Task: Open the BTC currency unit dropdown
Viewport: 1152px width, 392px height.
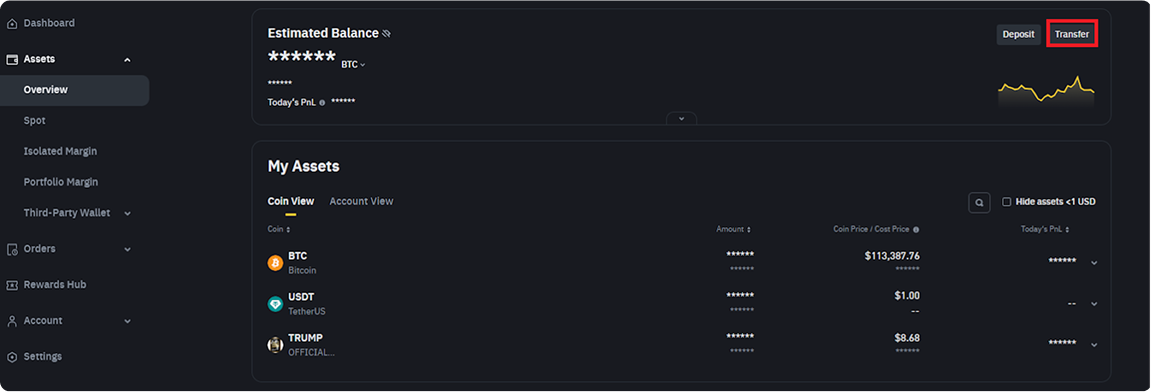Action: pos(353,65)
